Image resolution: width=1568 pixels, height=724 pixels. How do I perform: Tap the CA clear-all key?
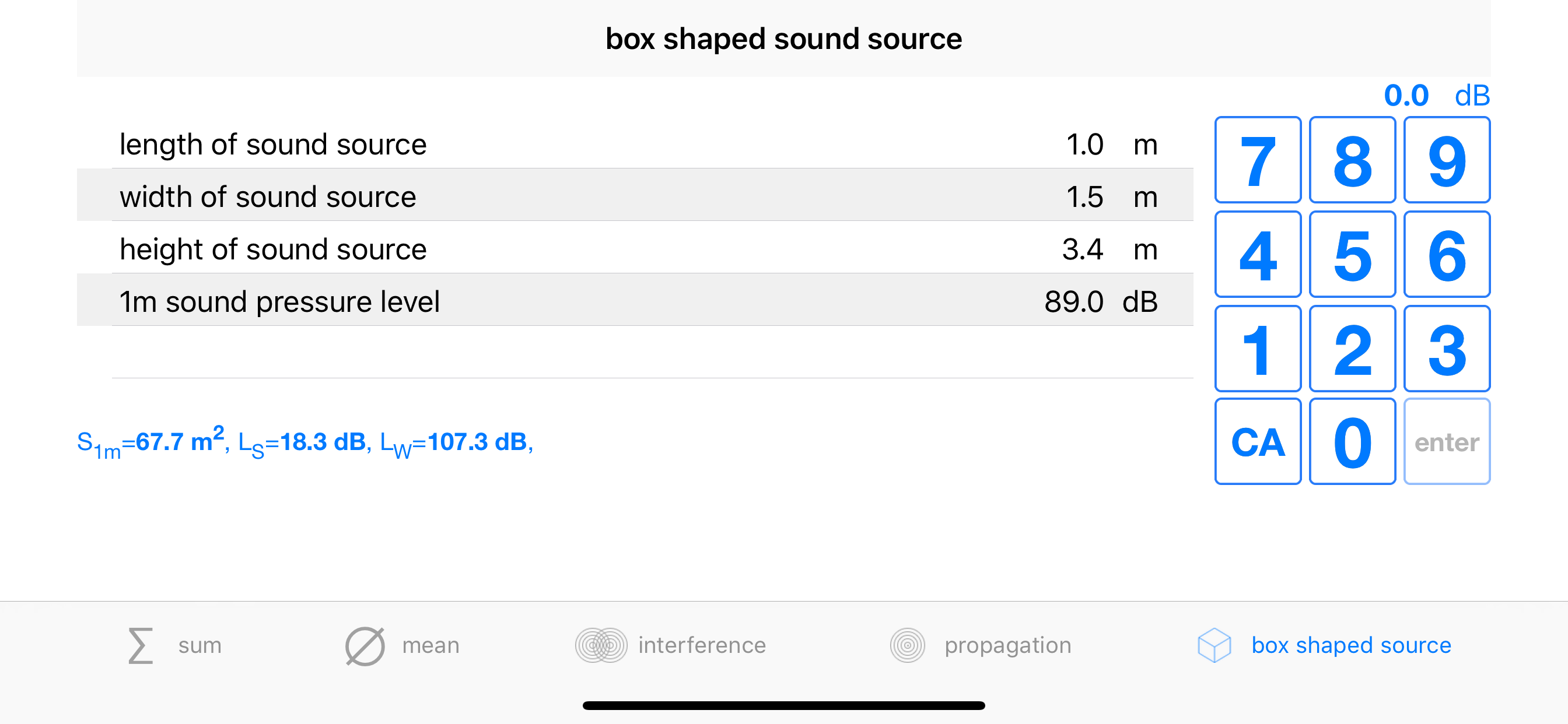pos(1258,441)
